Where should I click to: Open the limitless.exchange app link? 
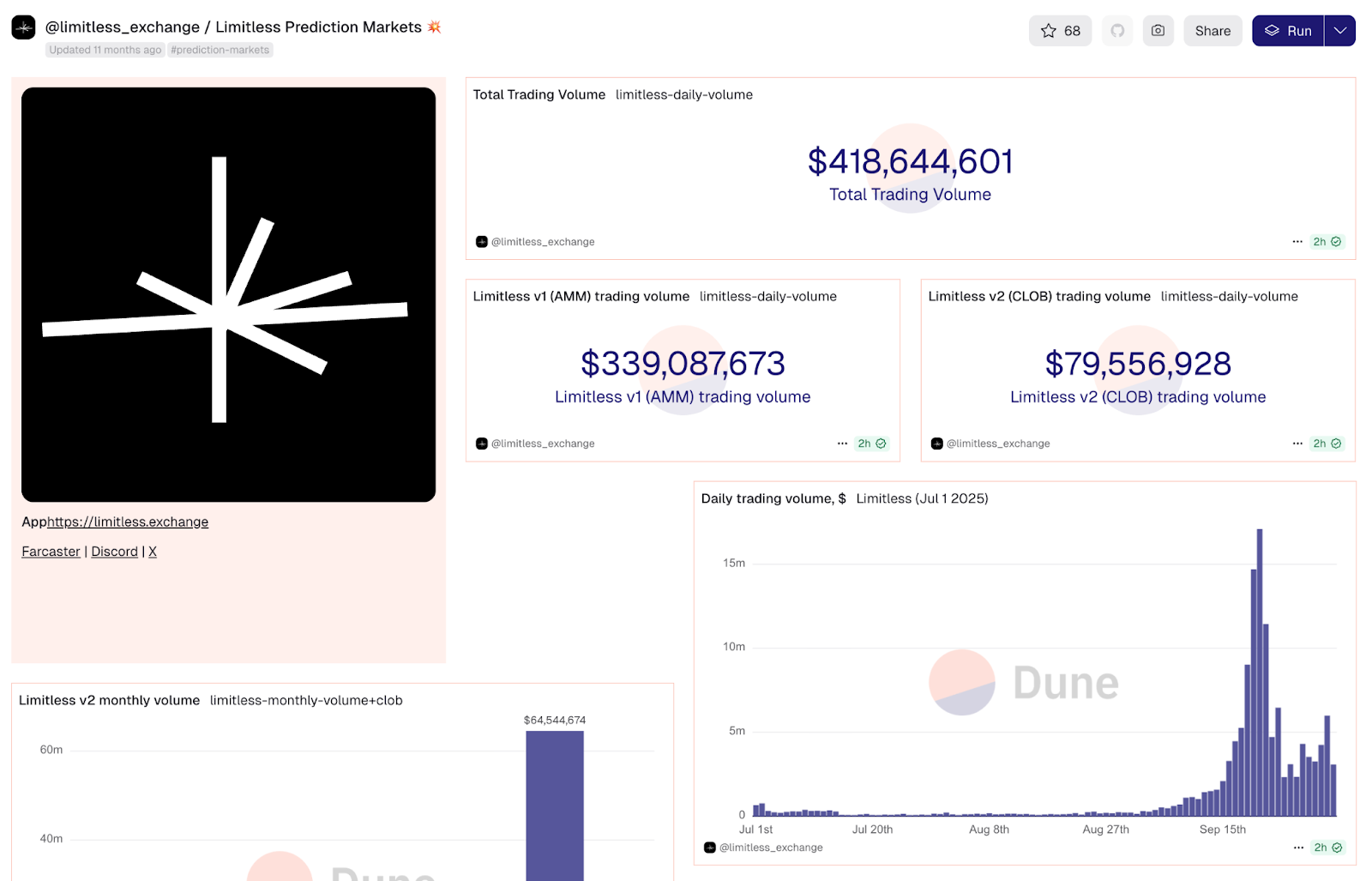[128, 522]
